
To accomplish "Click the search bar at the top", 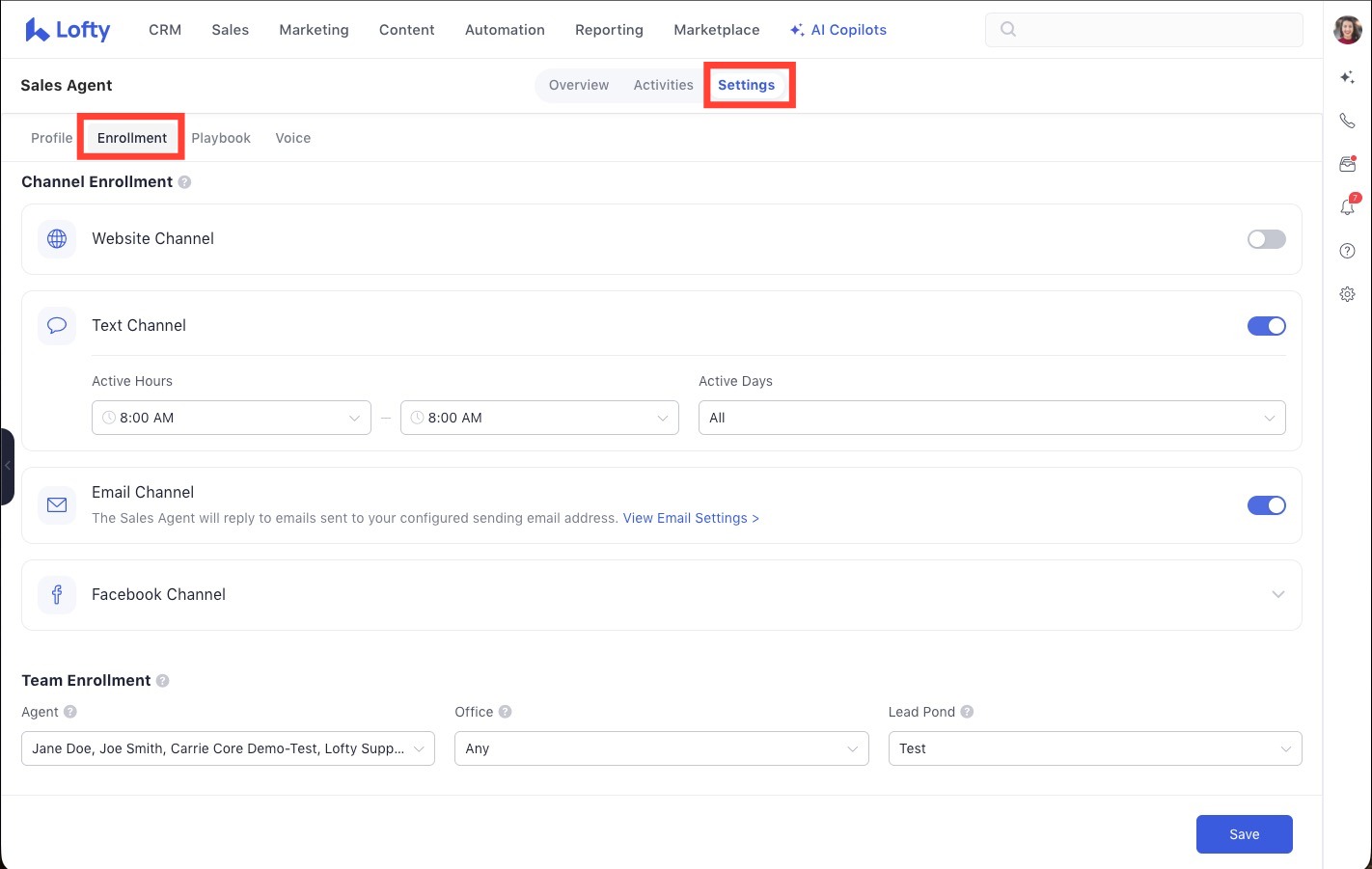I will [1143, 29].
